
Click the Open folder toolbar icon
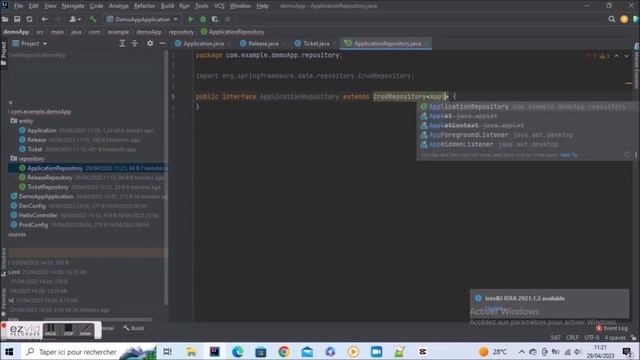pos(5,19)
